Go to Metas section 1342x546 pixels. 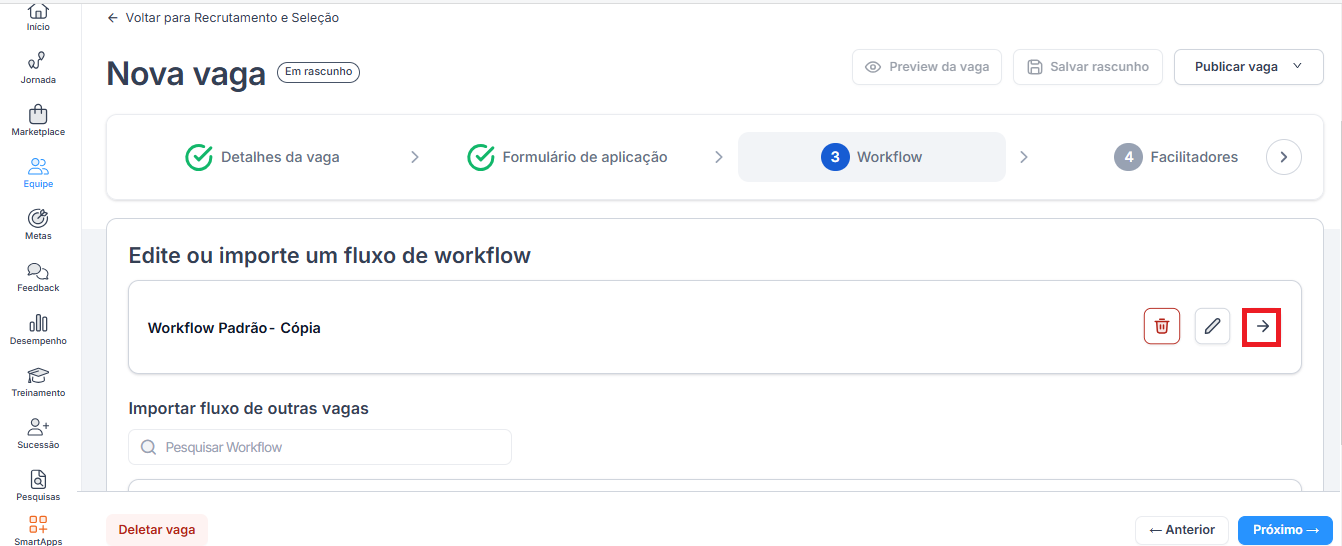(x=38, y=224)
